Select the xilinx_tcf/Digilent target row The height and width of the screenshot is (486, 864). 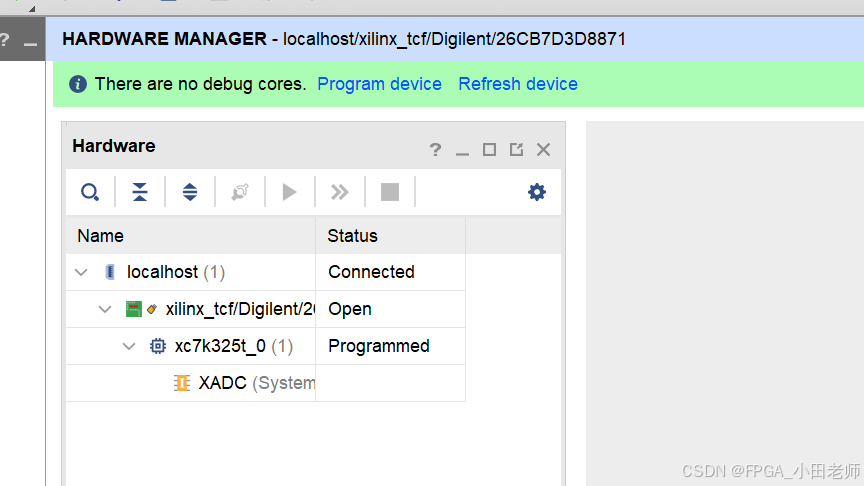point(266,309)
